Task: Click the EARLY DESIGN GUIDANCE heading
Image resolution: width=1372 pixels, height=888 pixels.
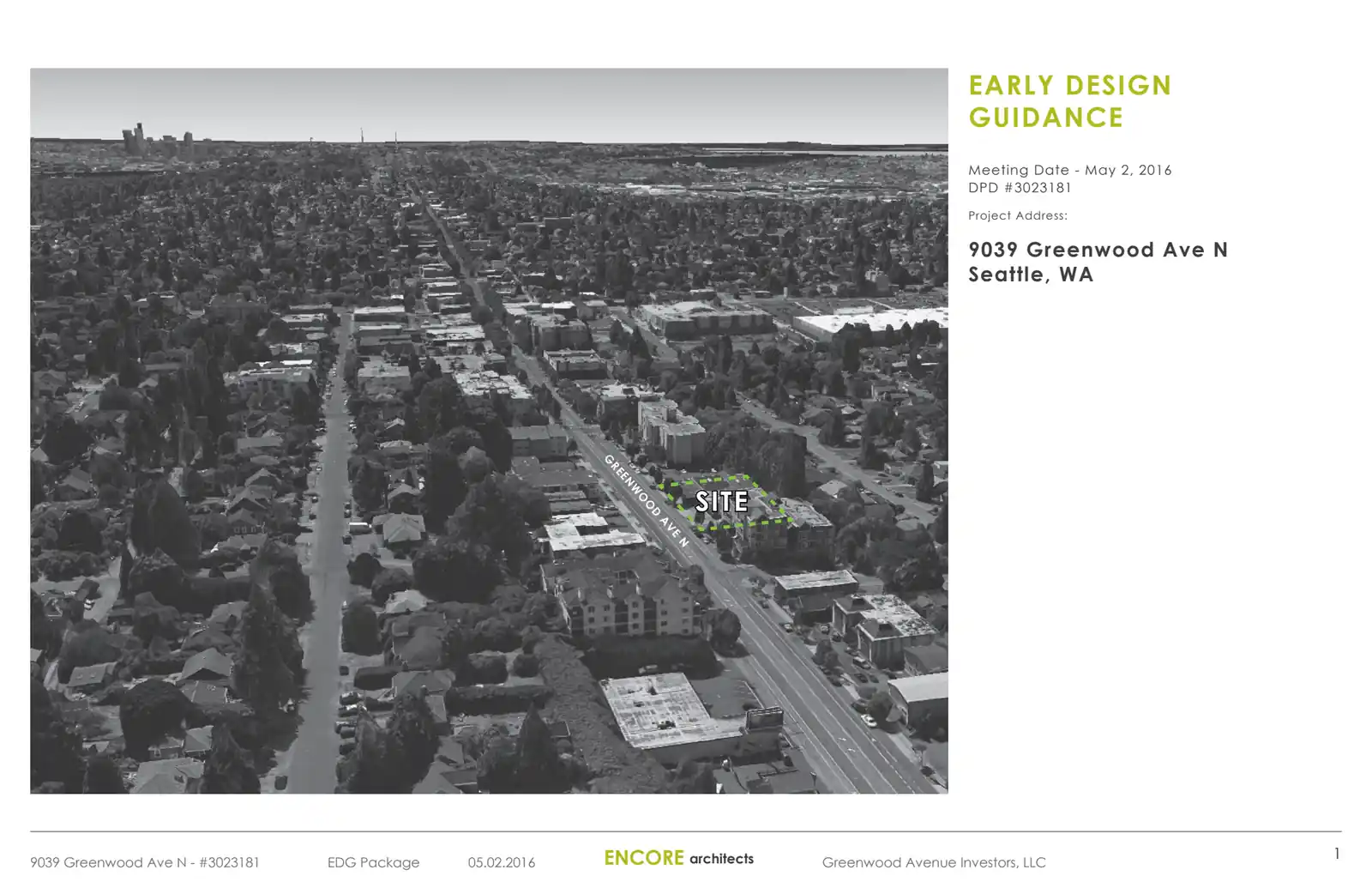Action: tap(1069, 101)
